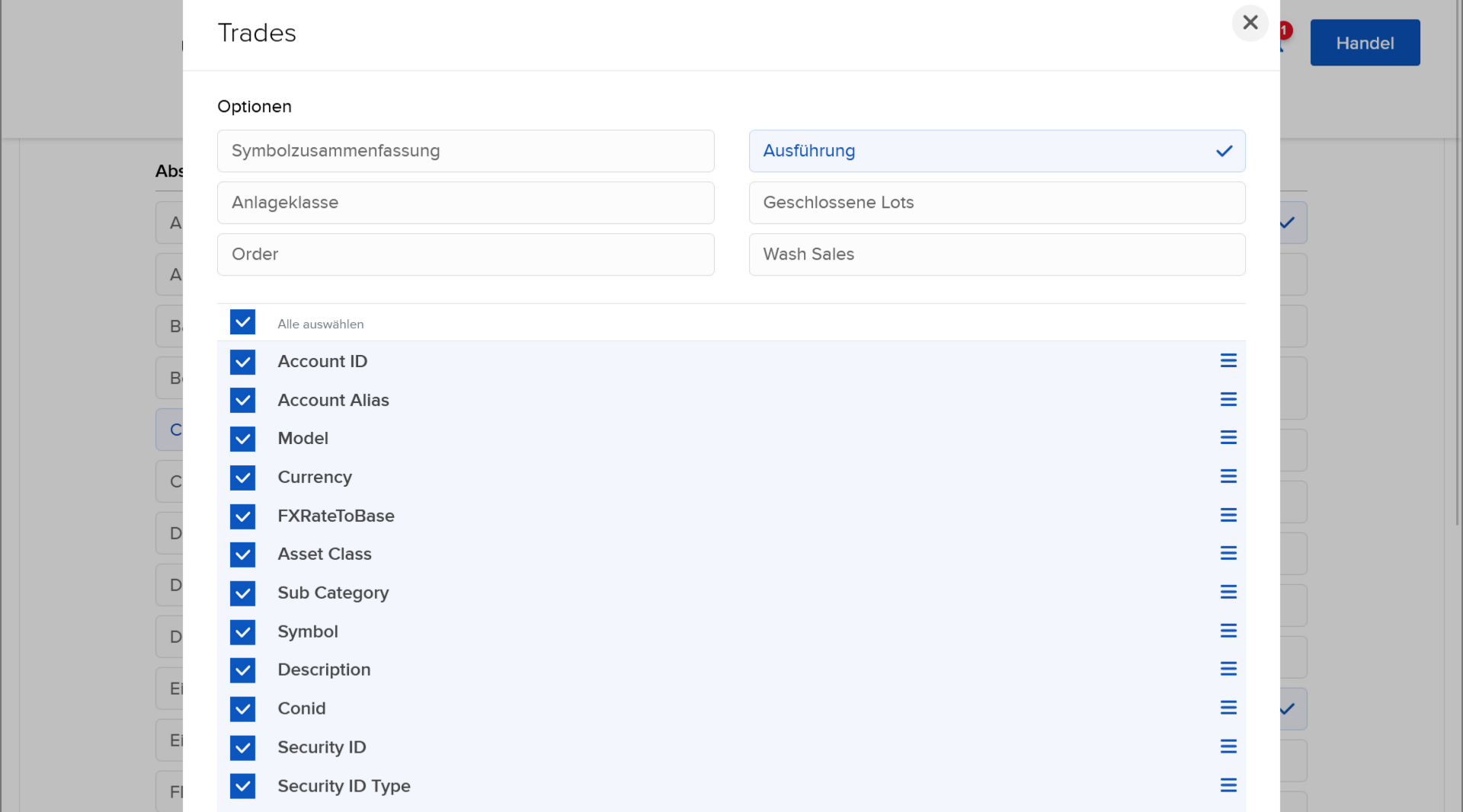Image resolution: width=1463 pixels, height=812 pixels.
Task: Select the Symbolzusammenfassung option
Action: pos(465,151)
